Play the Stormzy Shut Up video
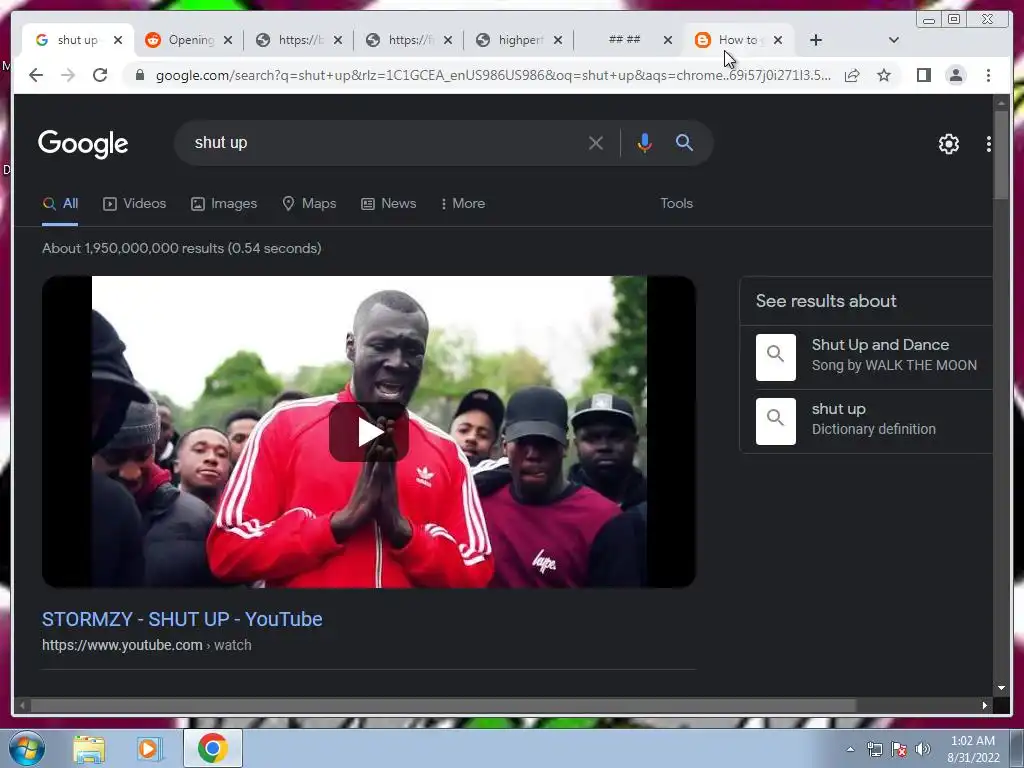The height and width of the screenshot is (768, 1024). coord(369,432)
